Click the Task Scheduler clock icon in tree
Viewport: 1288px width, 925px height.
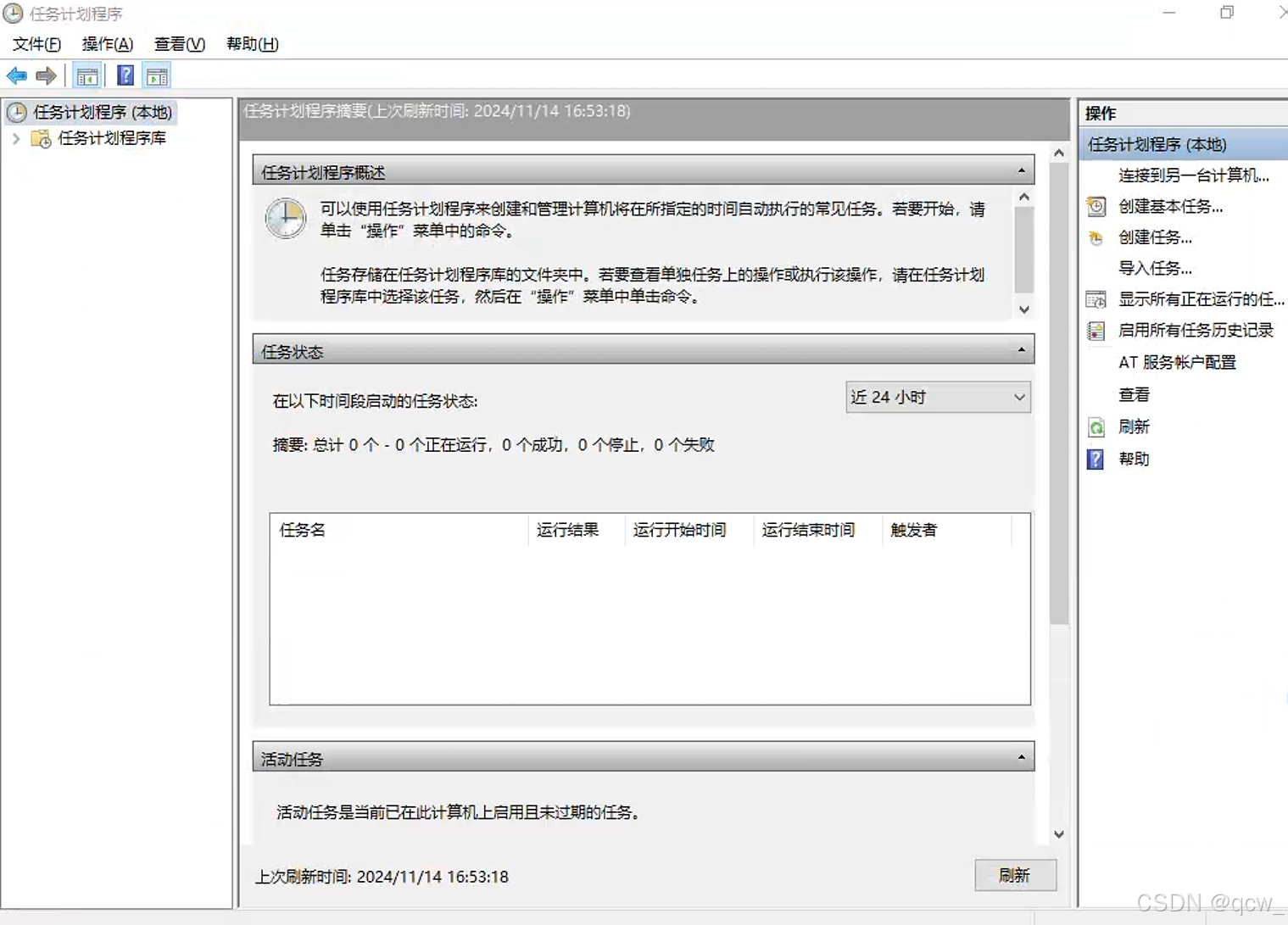(x=17, y=112)
